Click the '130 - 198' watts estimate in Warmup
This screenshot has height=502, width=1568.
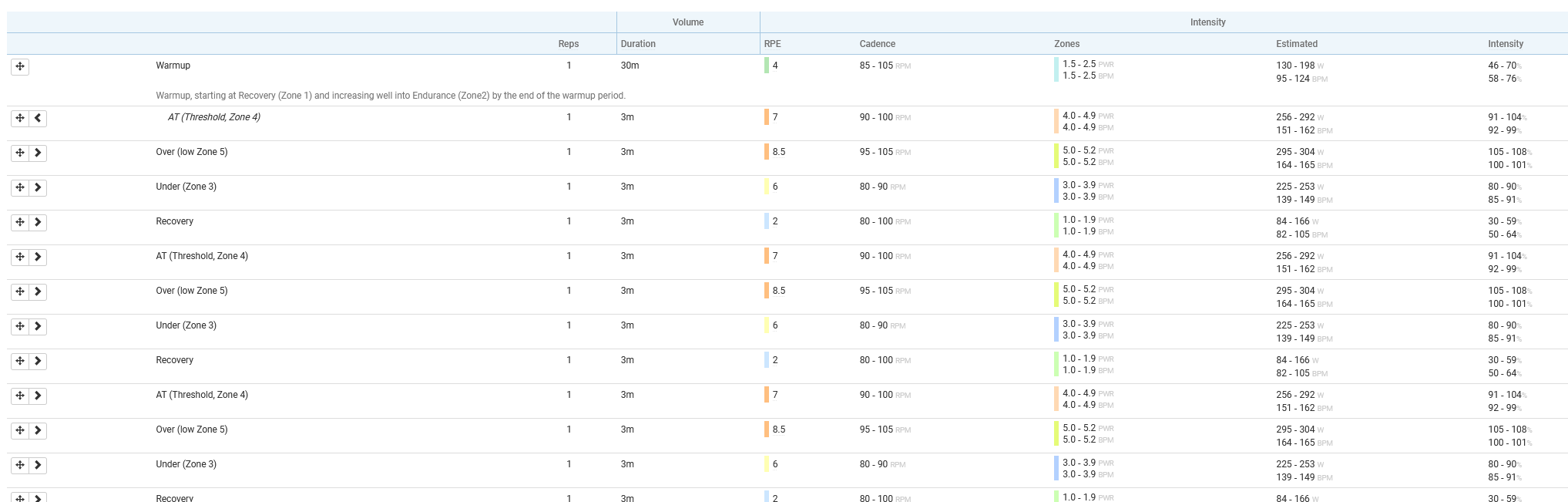pos(1295,66)
